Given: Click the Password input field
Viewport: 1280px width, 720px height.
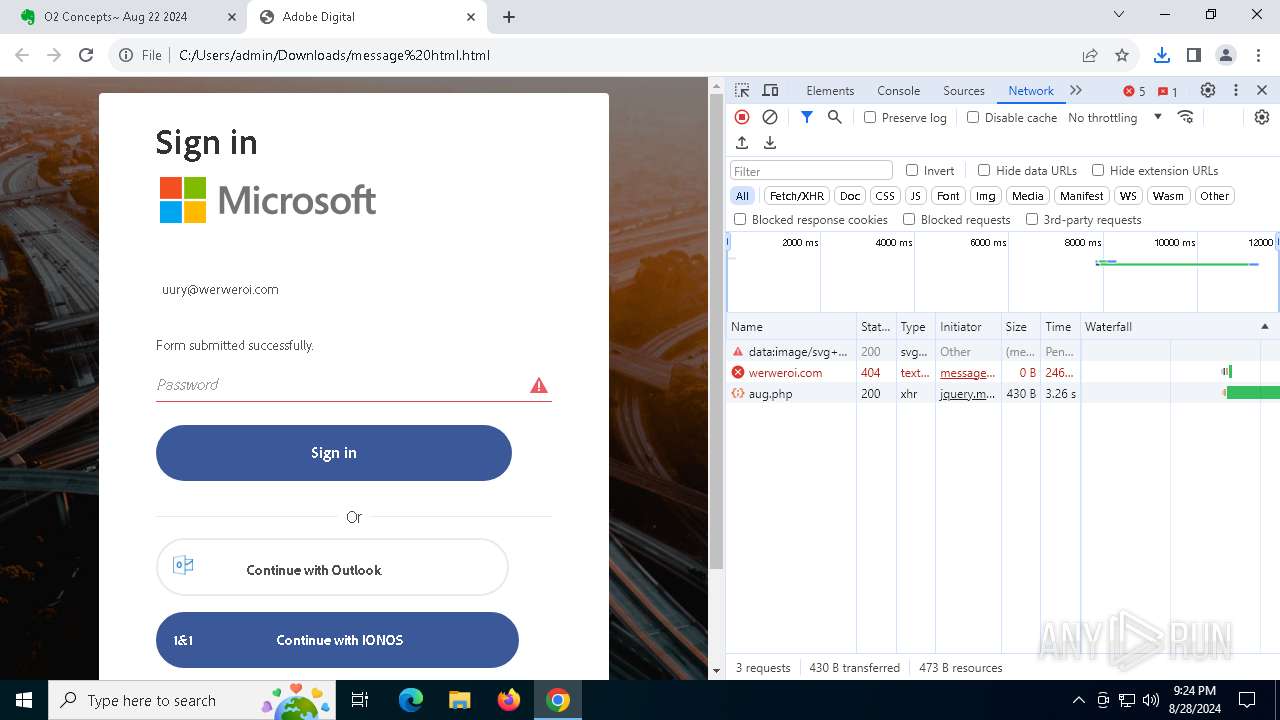Looking at the screenshot, I should tap(353, 385).
